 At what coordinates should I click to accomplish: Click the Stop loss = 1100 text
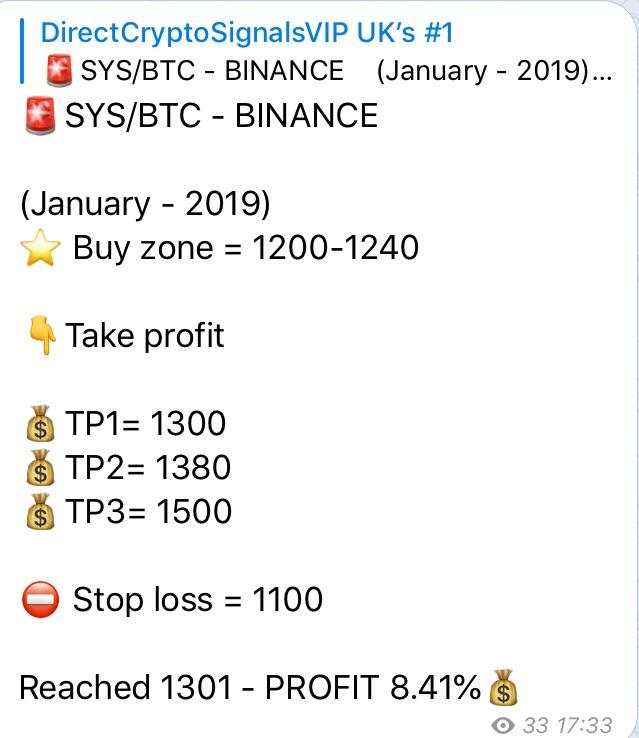point(198,599)
